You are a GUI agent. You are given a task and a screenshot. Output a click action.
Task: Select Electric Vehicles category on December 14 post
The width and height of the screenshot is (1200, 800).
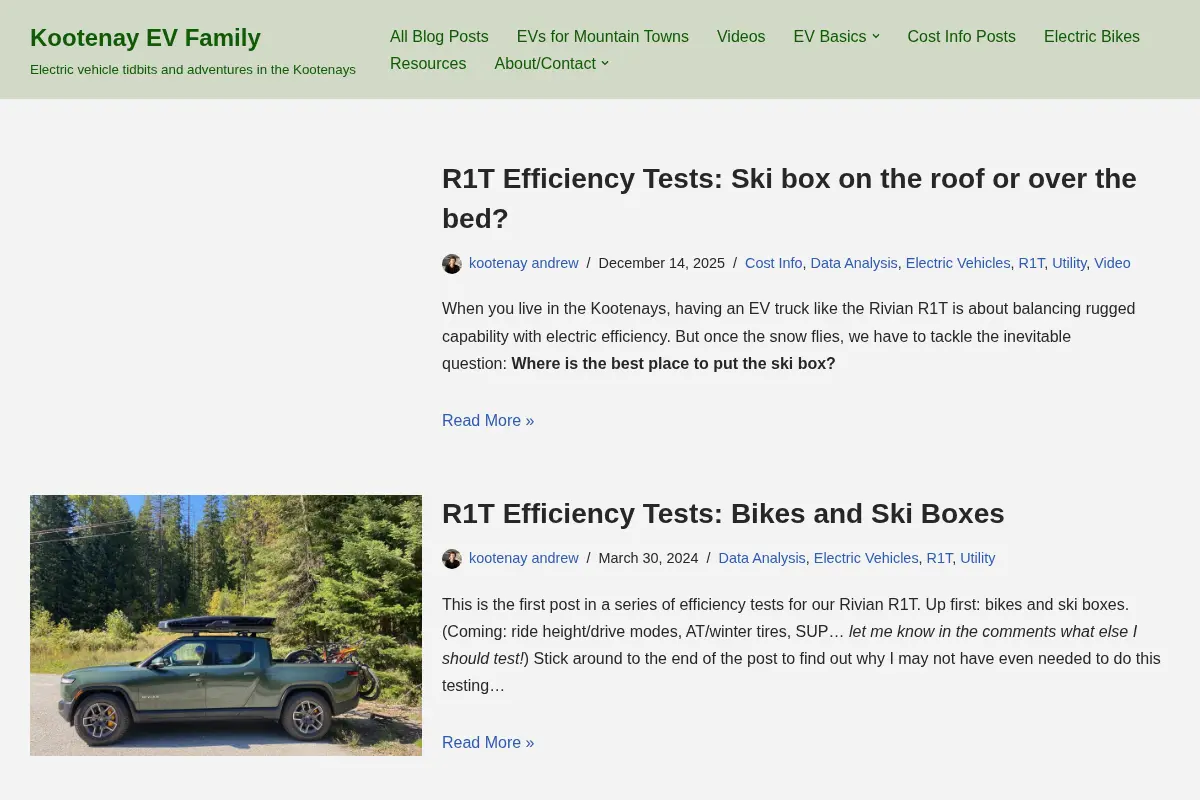pyautogui.click(x=958, y=263)
